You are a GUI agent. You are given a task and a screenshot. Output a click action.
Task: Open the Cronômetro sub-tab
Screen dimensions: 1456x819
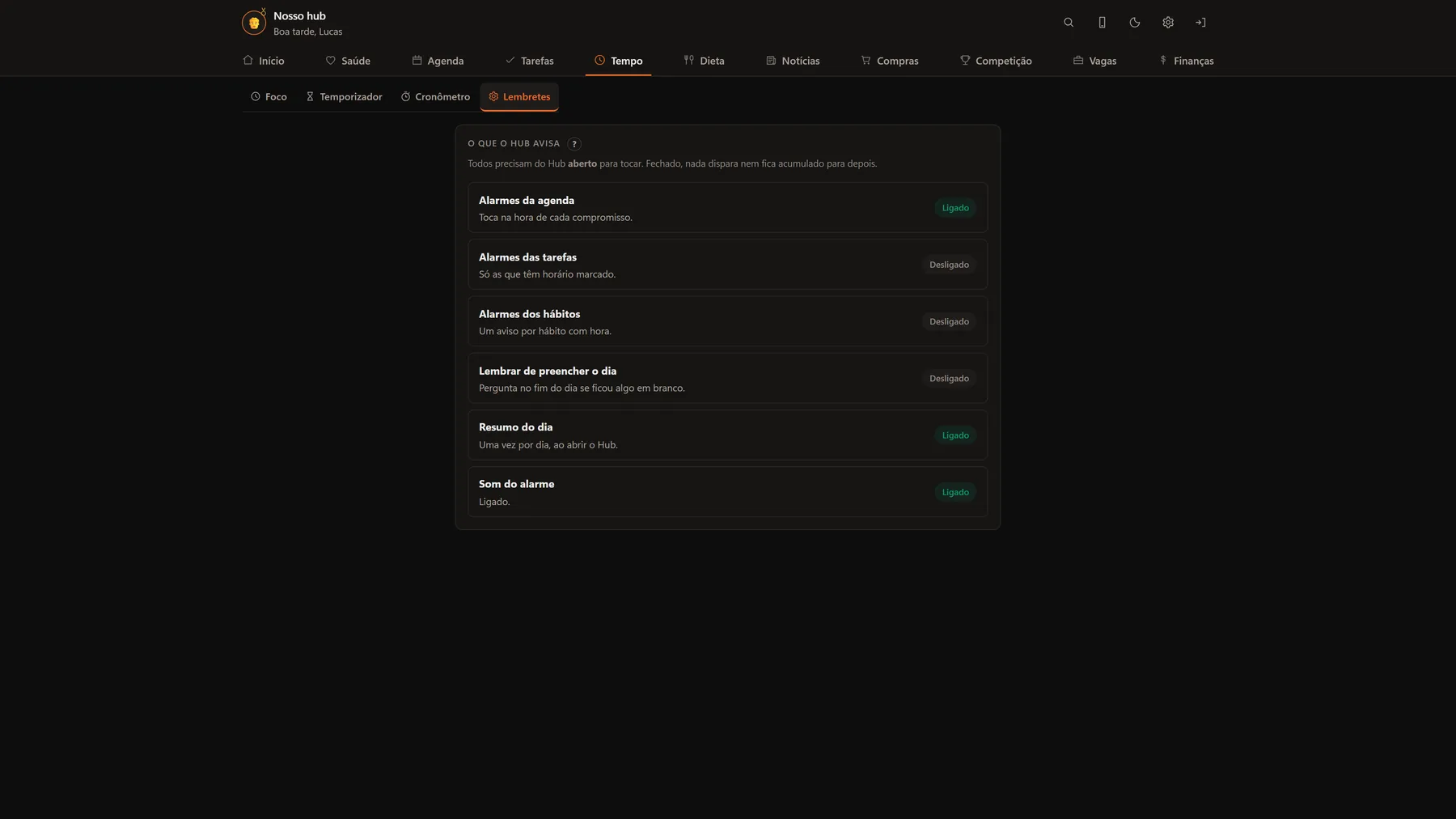[435, 97]
